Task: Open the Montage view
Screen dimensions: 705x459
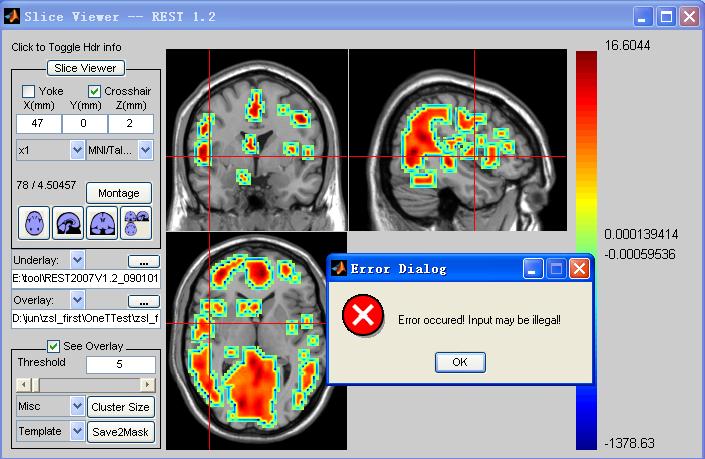Action: (119, 193)
